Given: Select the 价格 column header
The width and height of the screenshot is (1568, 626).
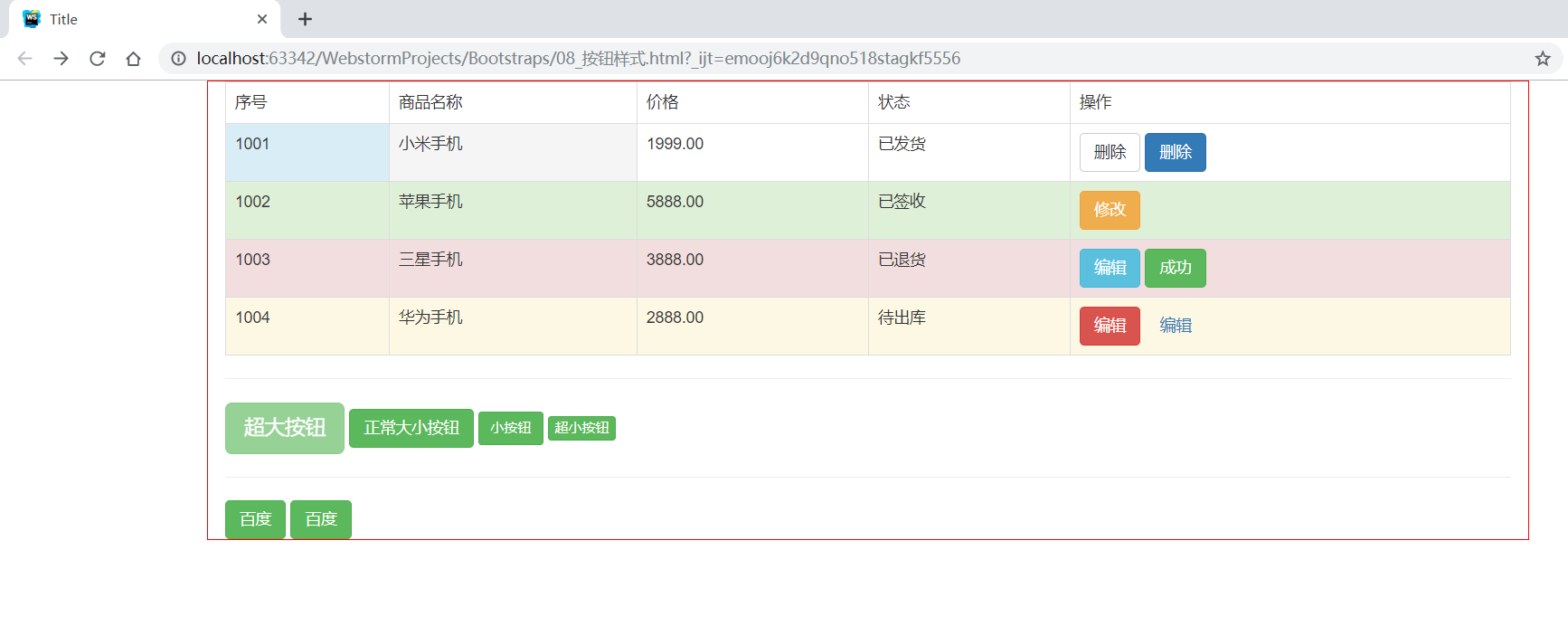Looking at the screenshot, I should tap(752, 102).
